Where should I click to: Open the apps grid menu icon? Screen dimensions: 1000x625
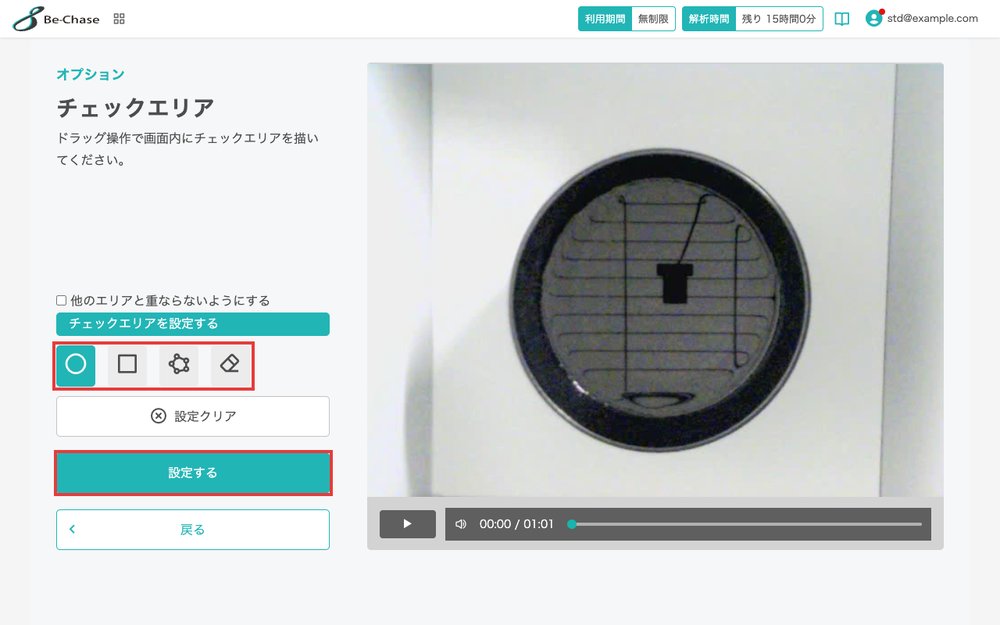(119, 19)
